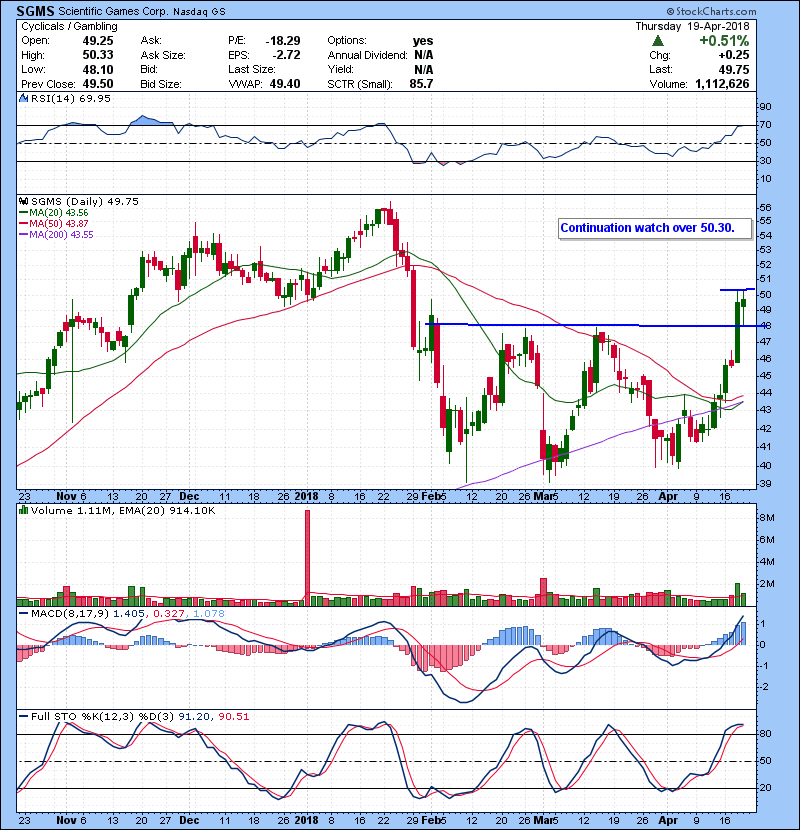Click the RSI(14) 69.95 label
This screenshot has width=800, height=830.
[x=71, y=98]
